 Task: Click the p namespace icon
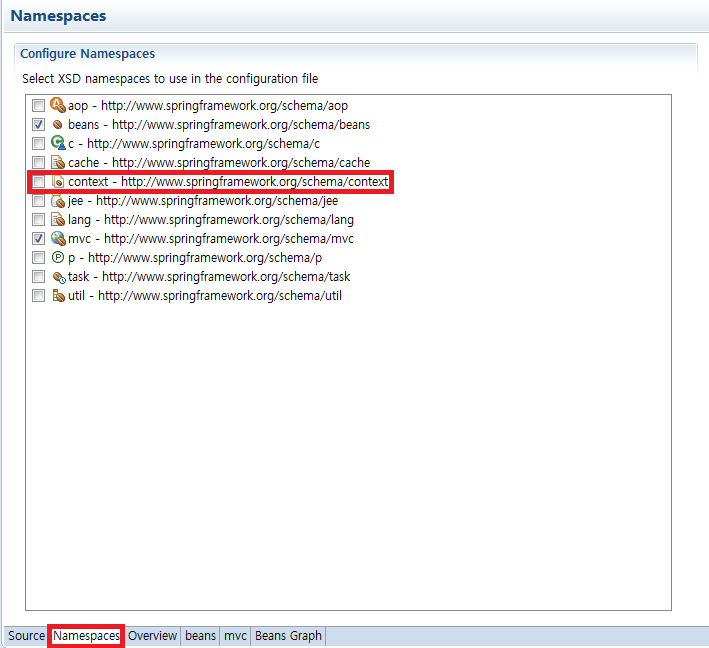tap(58, 257)
